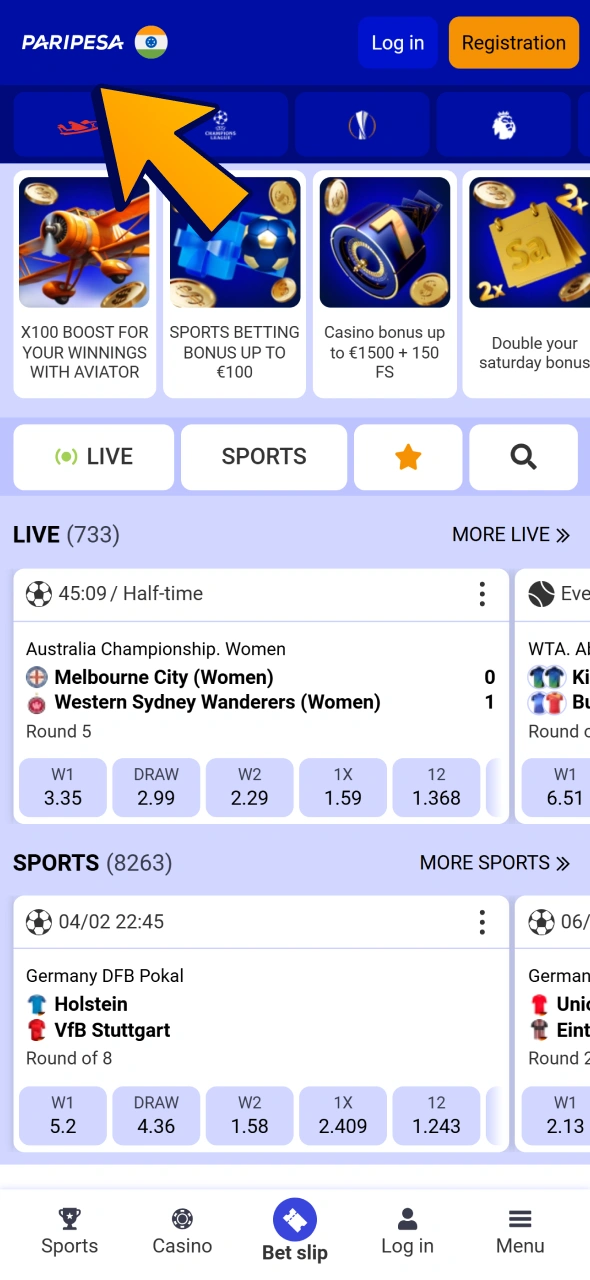This screenshot has width=590, height=1280.
Task: Switch to the SPORTS tab
Action: [x=263, y=456]
